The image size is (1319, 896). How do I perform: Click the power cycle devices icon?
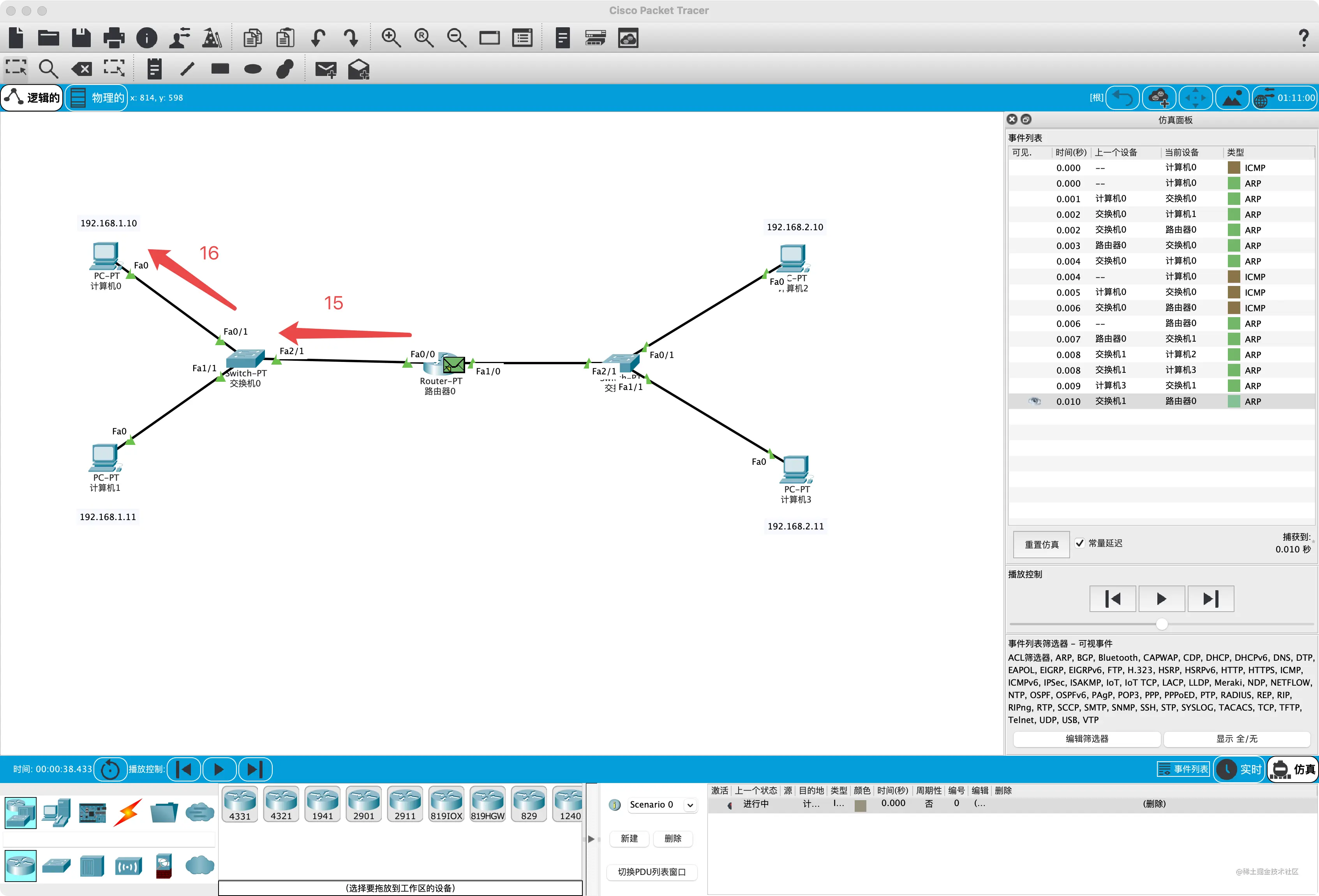[110, 769]
